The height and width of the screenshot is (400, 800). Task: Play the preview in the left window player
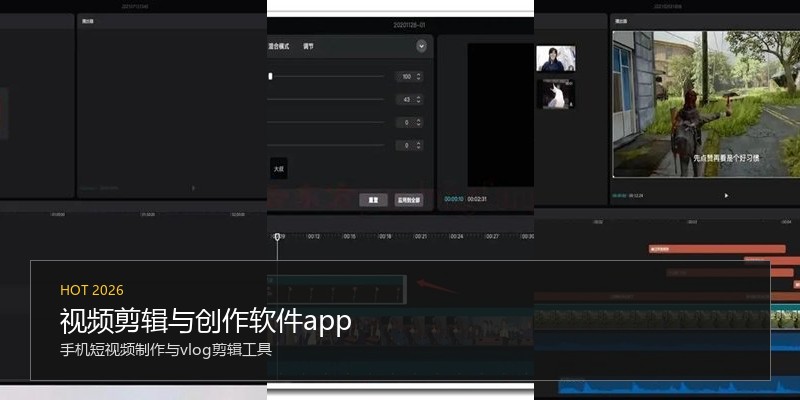click(x=193, y=188)
